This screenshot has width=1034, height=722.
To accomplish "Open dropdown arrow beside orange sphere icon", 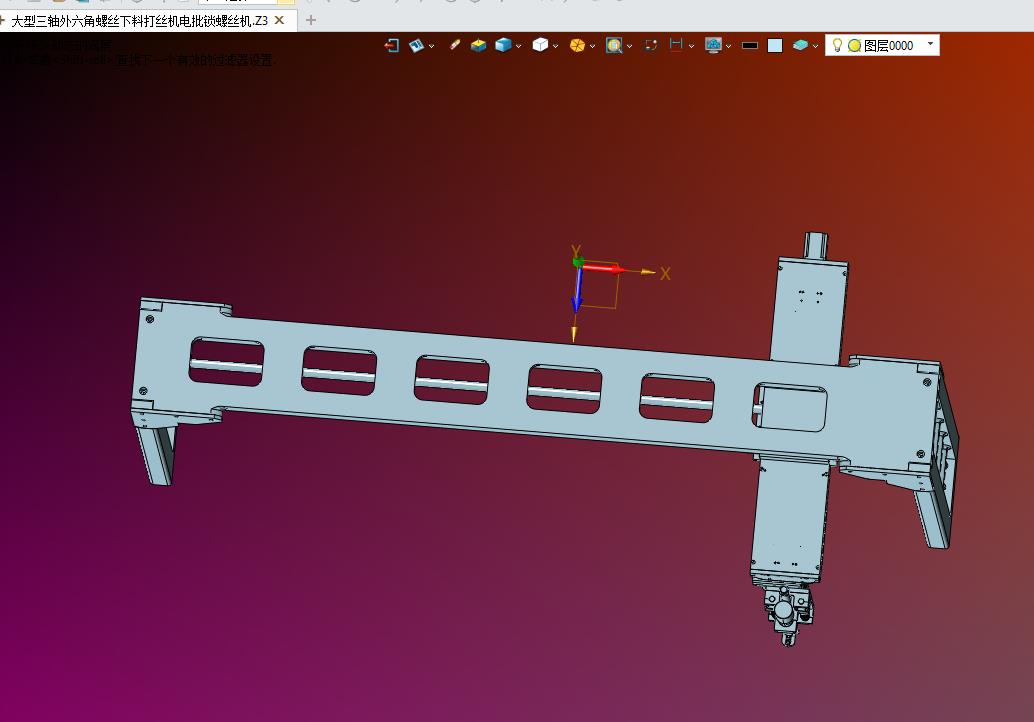I will pyautogui.click(x=592, y=46).
